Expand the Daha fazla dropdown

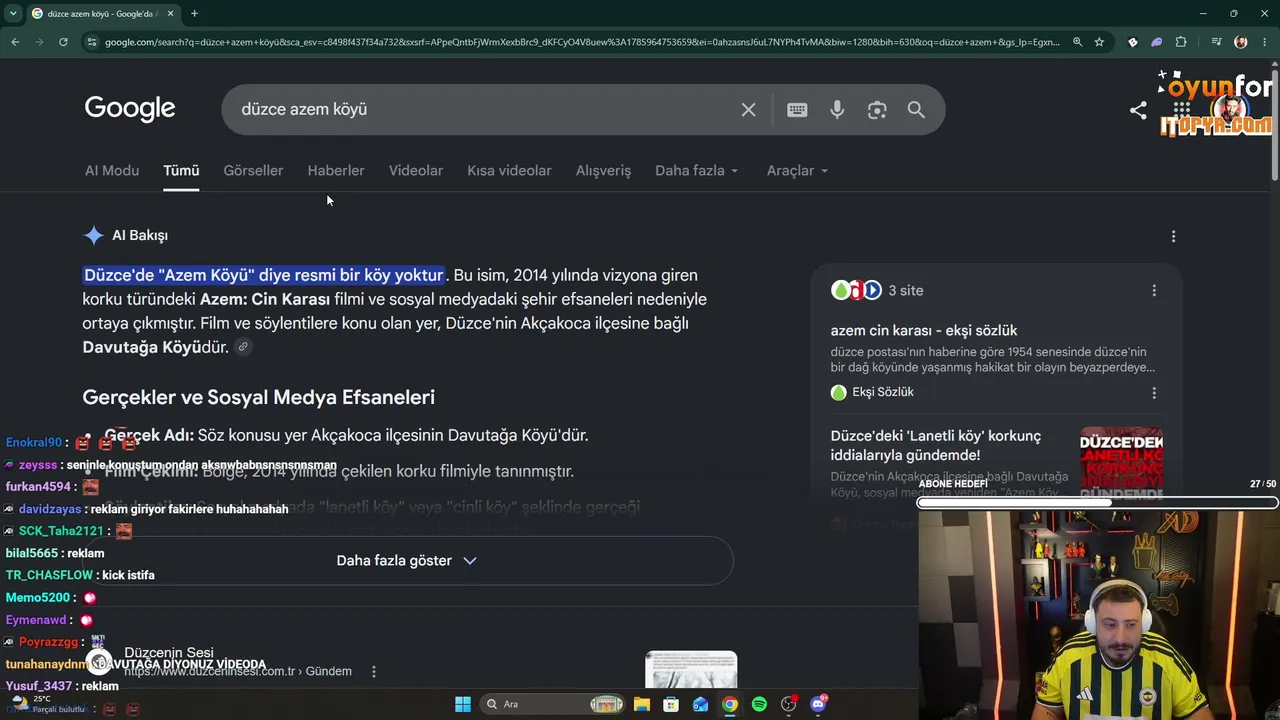tap(697, 170)
